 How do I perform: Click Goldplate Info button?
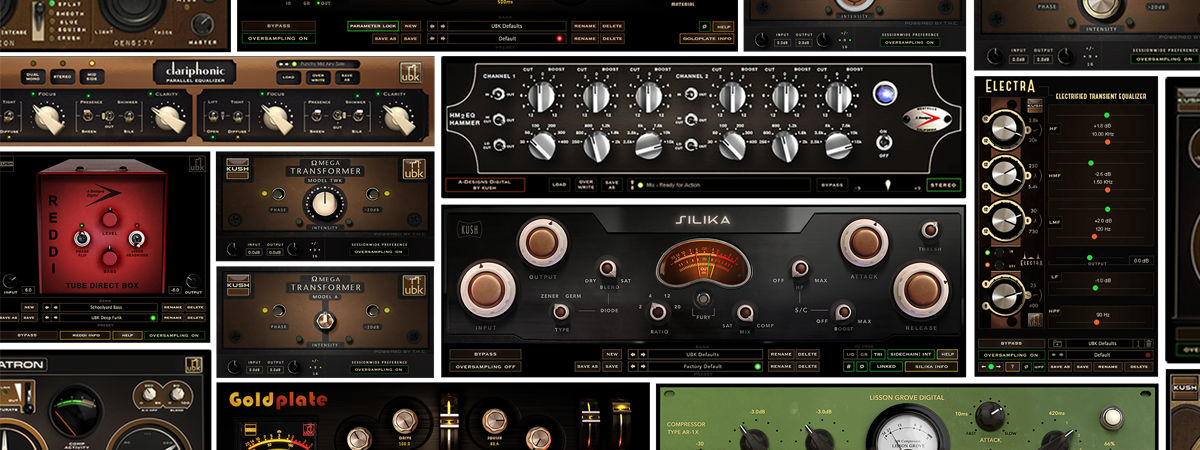(707, 38)
